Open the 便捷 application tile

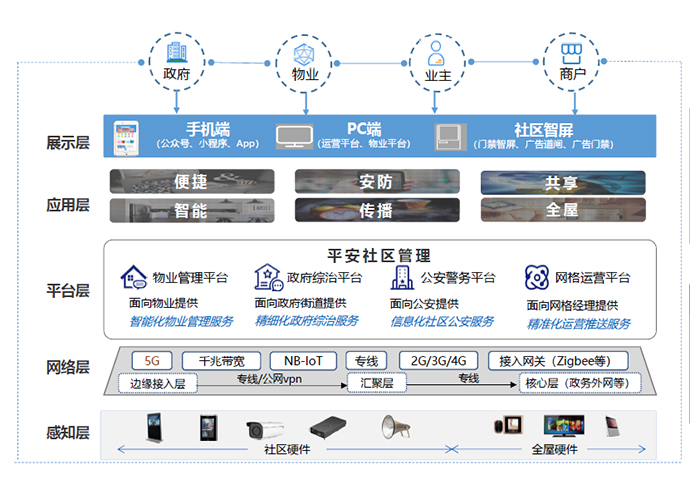click(x=192, y=181)
